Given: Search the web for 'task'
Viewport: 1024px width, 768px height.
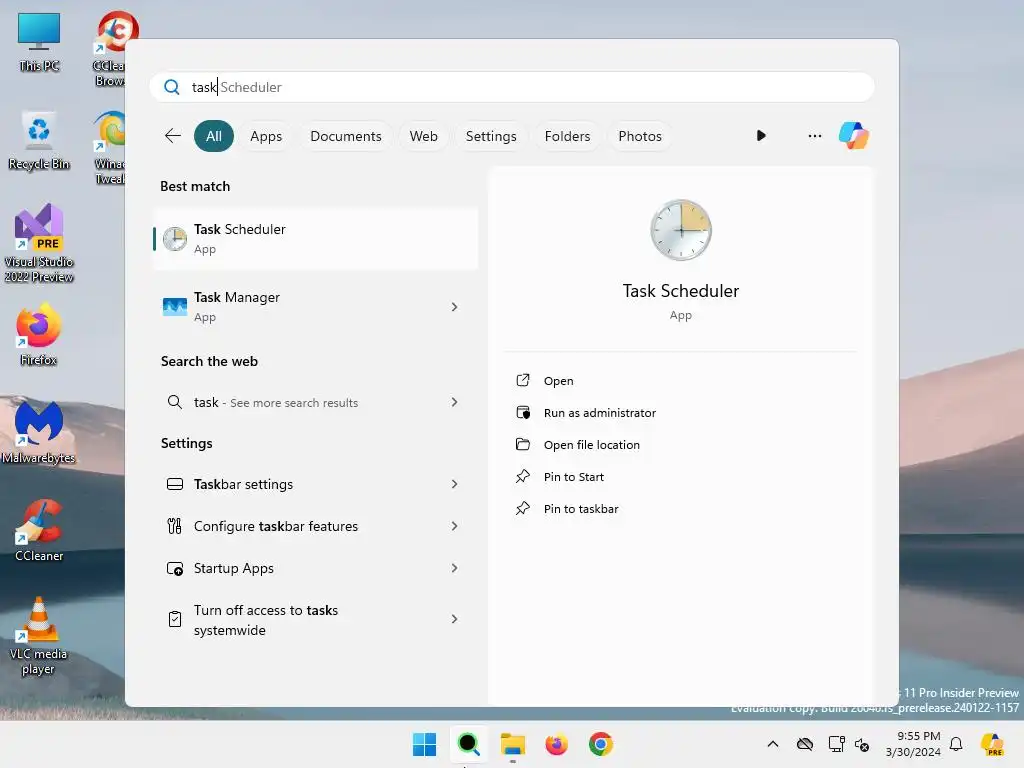Looking at the screenshot, I should click(x=315, y=402).
